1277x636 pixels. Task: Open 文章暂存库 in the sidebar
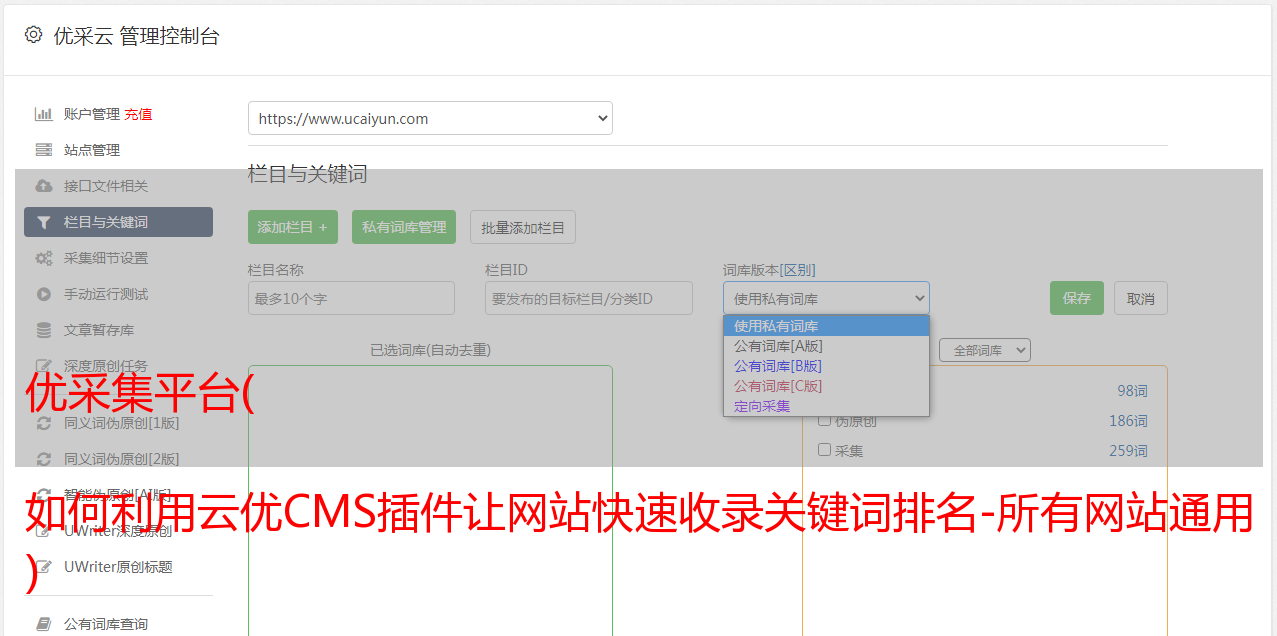coord(99,330)
